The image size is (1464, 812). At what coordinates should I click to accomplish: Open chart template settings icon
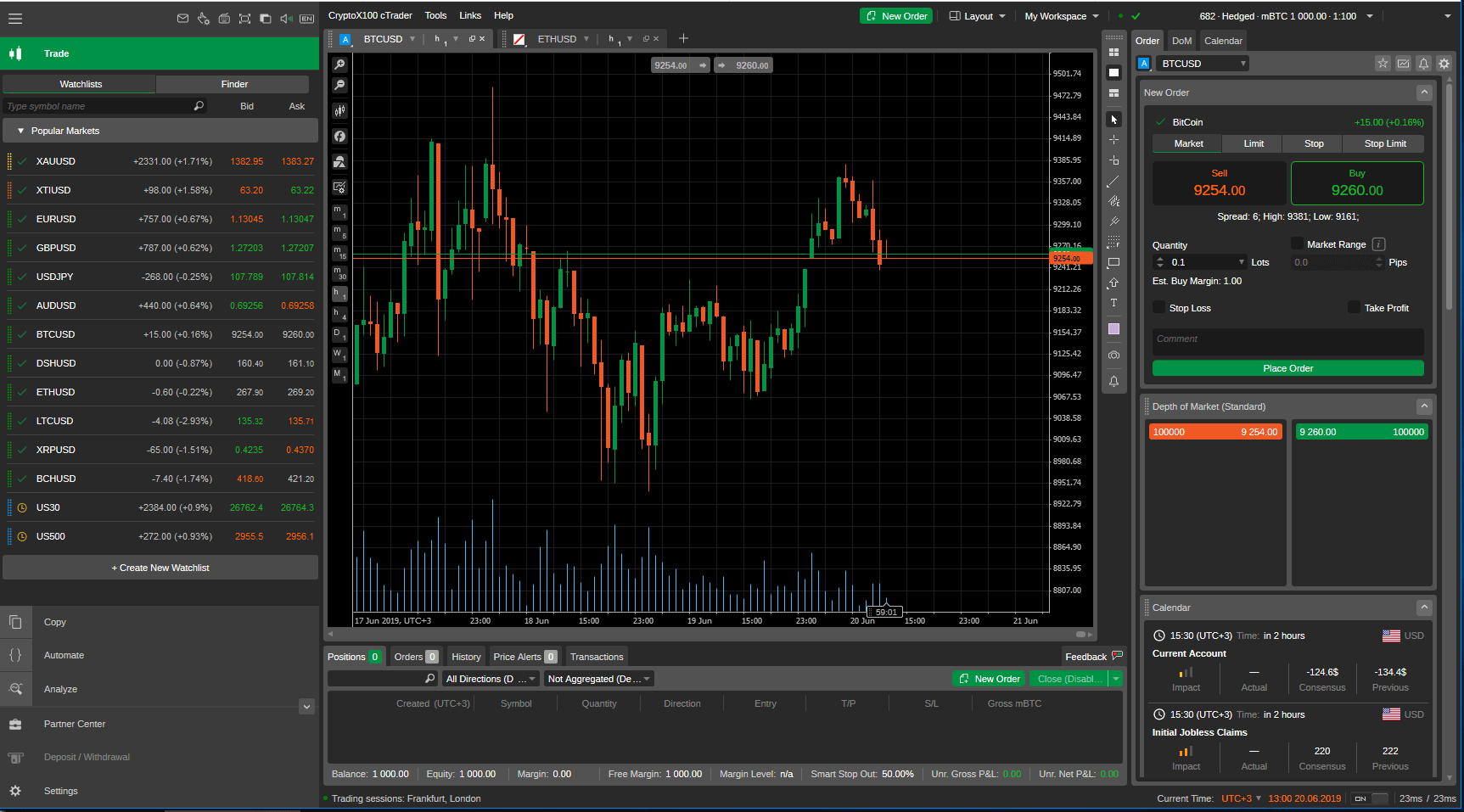(x=339, y=187)
